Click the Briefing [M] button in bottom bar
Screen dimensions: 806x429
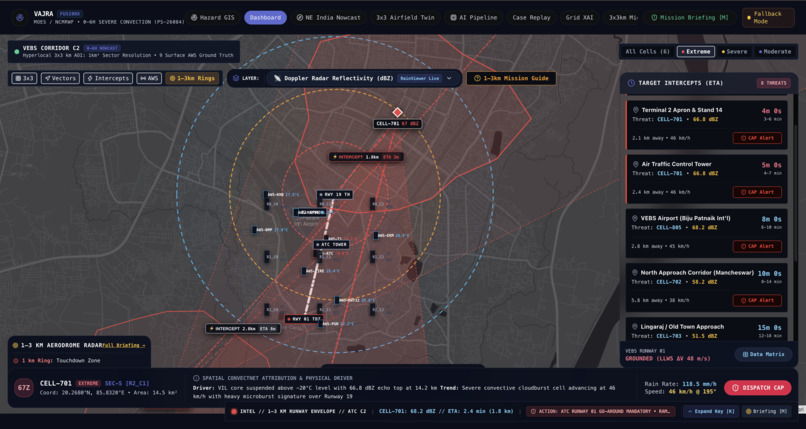[767, 412]
